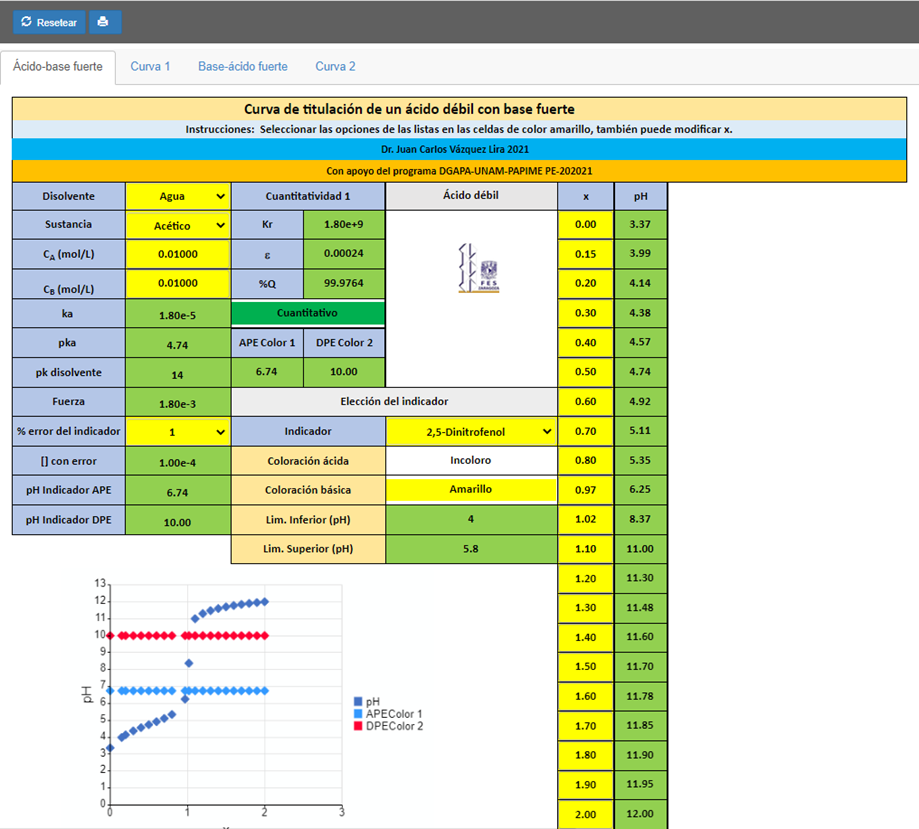Click the green Cuantitativo result cell
The width and height of the screenshot is (919, 829).
coord(308,313)
